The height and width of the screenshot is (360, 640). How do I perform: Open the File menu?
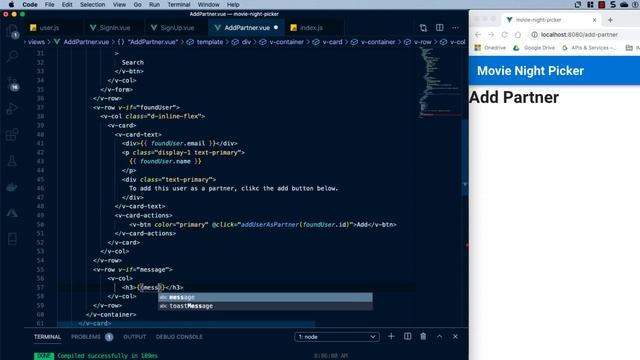(49, 4)
